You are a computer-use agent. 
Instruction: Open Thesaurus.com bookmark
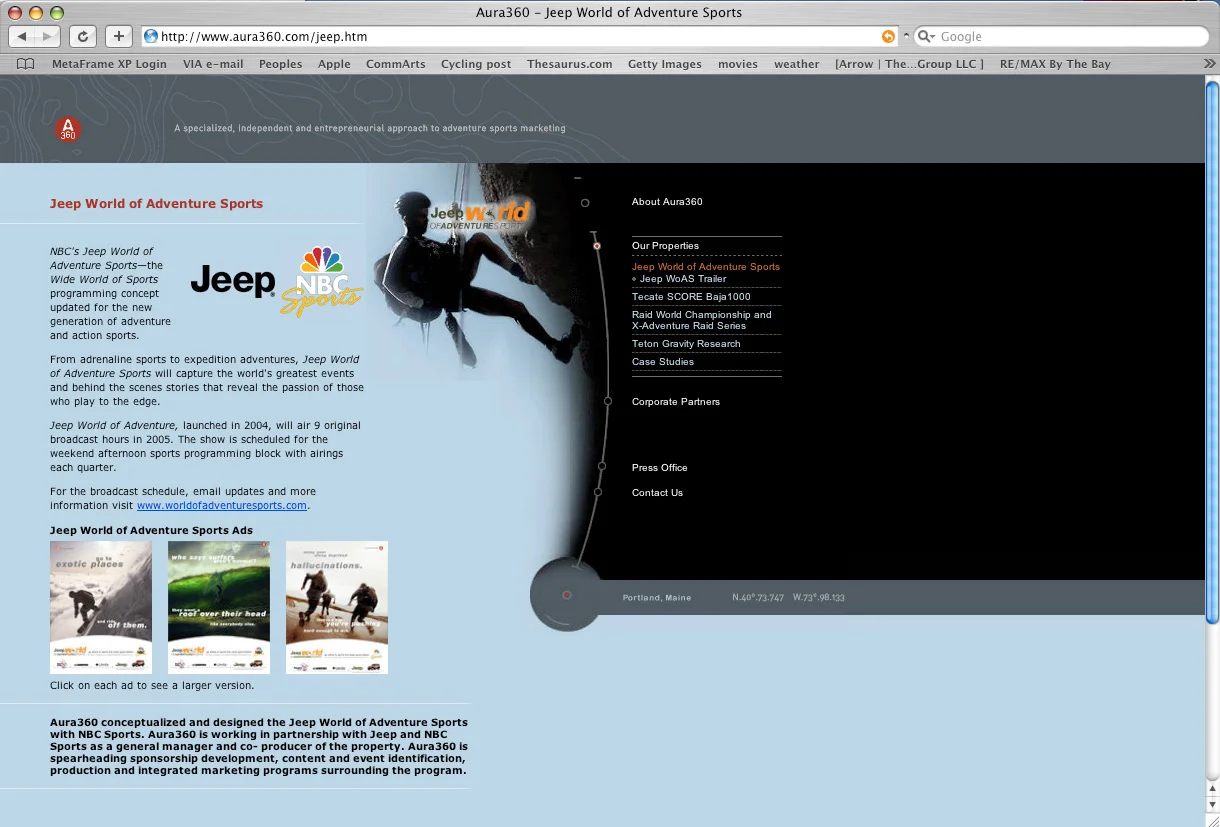pyautogui.click(x=569, y=64)
